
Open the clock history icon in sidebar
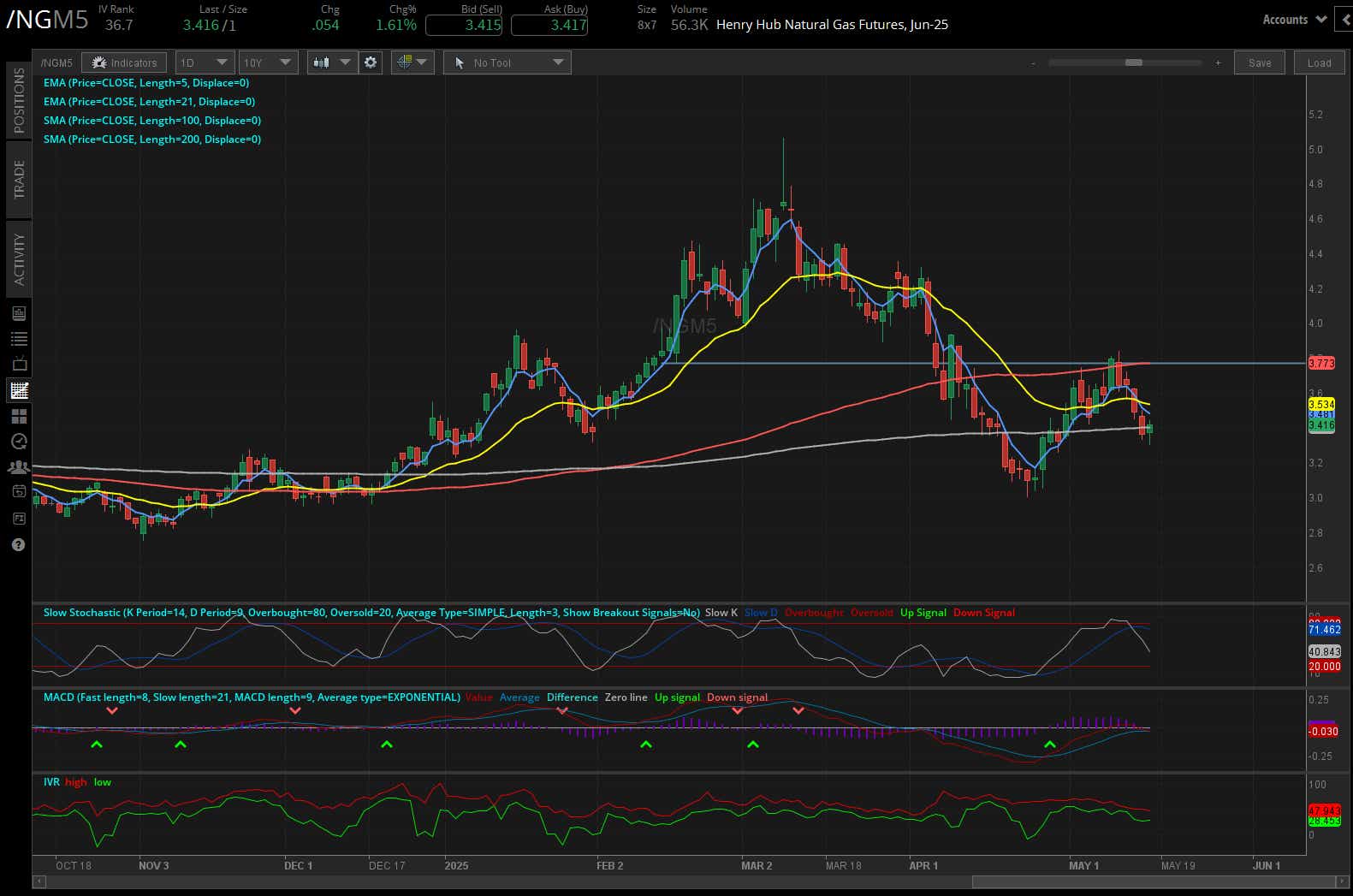19,442
